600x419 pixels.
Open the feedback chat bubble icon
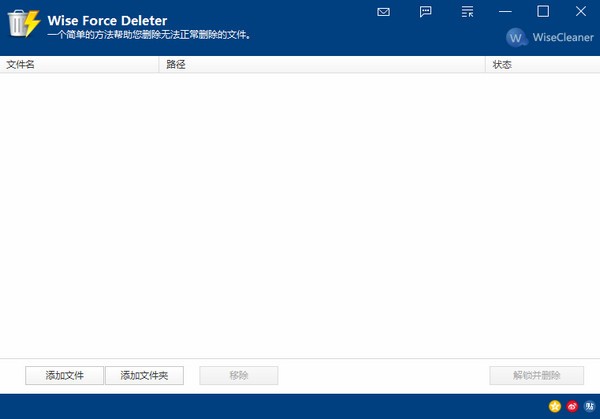click(425, 12)
